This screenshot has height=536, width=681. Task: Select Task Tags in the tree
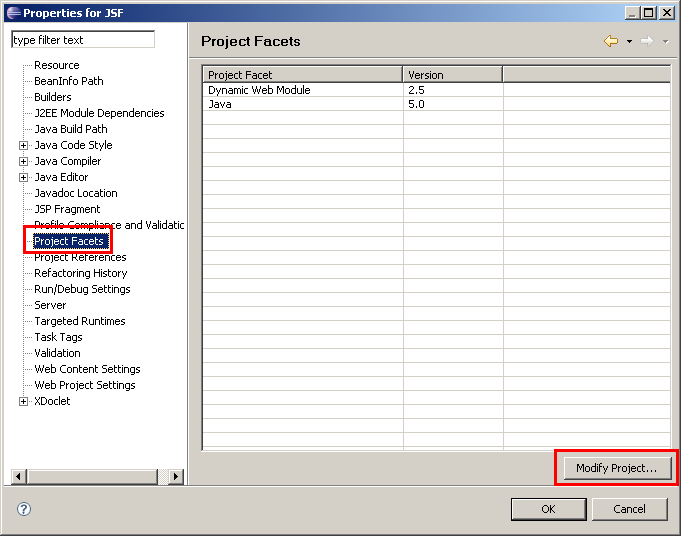(x=58, y=337)
